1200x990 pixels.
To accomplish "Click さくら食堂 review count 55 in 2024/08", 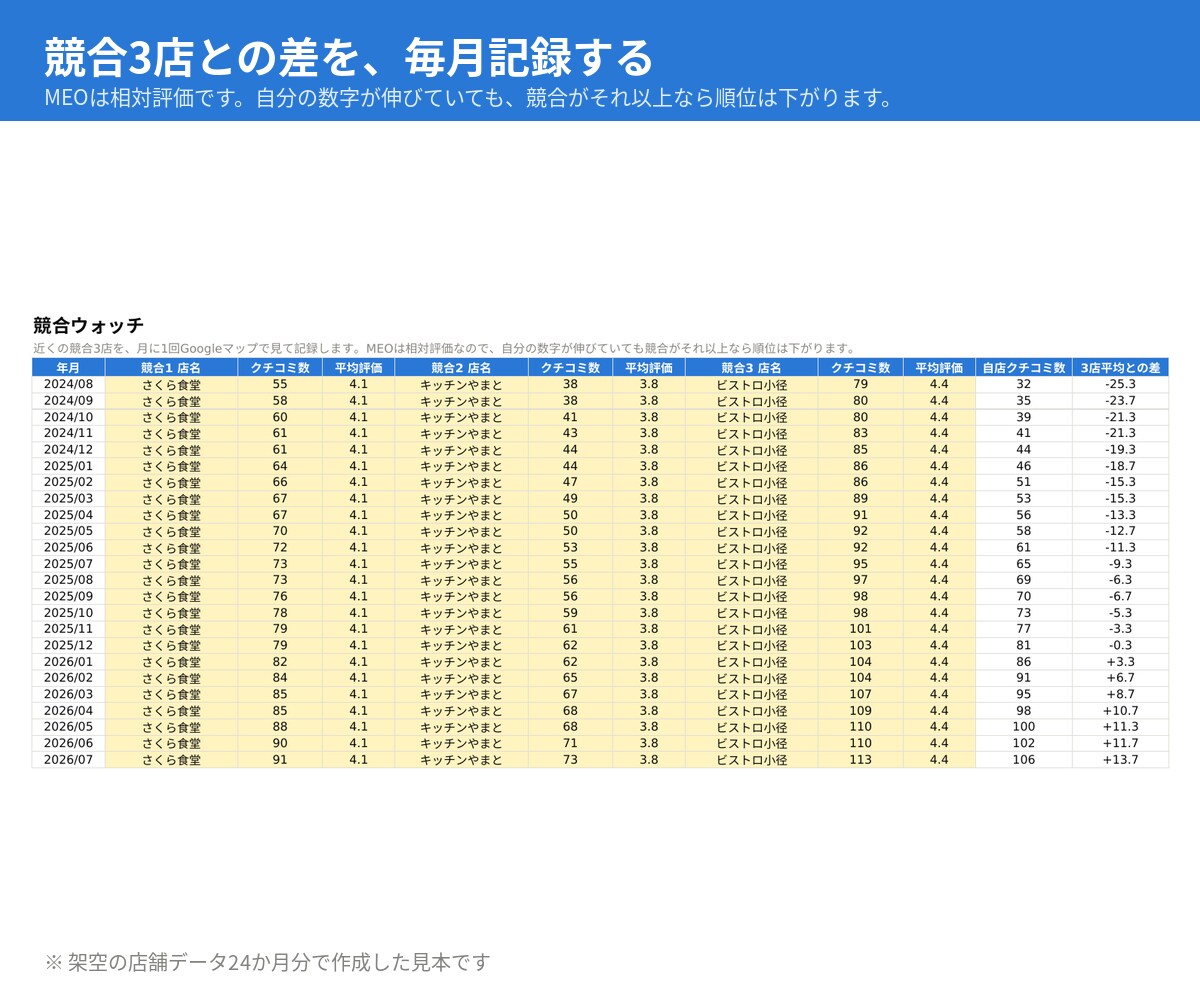I will 280,384.
